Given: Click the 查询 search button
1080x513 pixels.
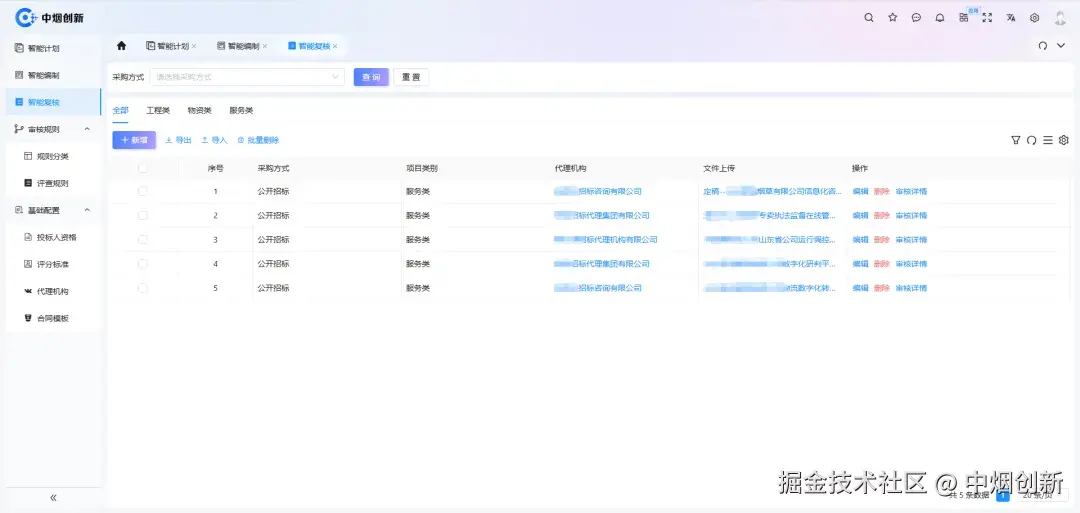Looking at the screenshot, I should click(x=371, y=77).
